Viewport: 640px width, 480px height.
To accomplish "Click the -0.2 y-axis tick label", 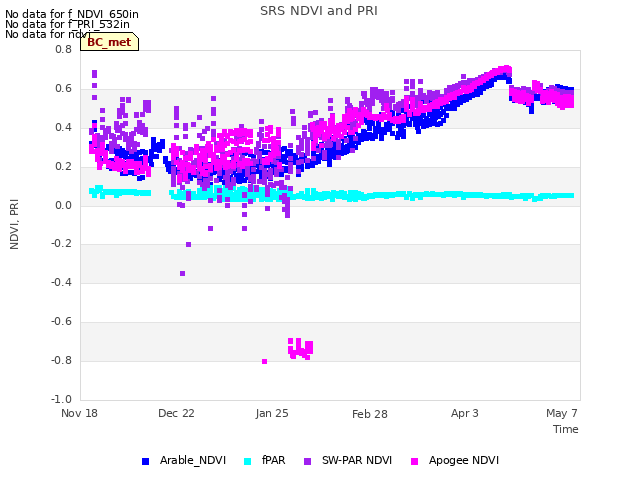I will pyautogui.click(x=61, y=244).
